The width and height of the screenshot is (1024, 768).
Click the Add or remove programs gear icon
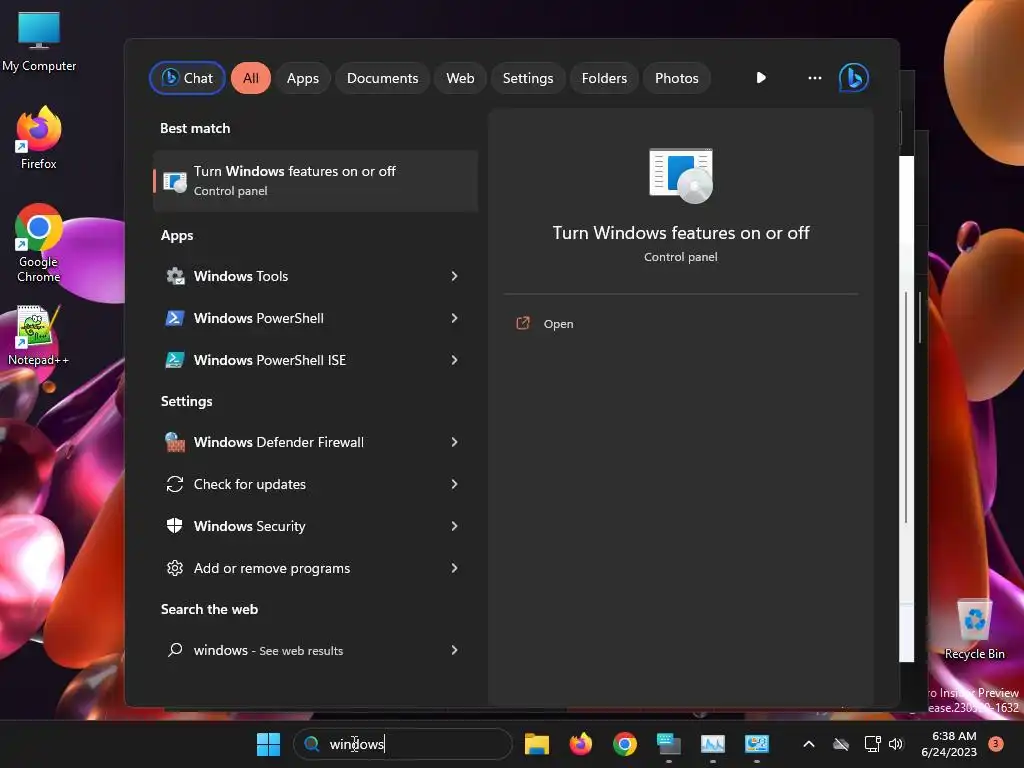174,568
